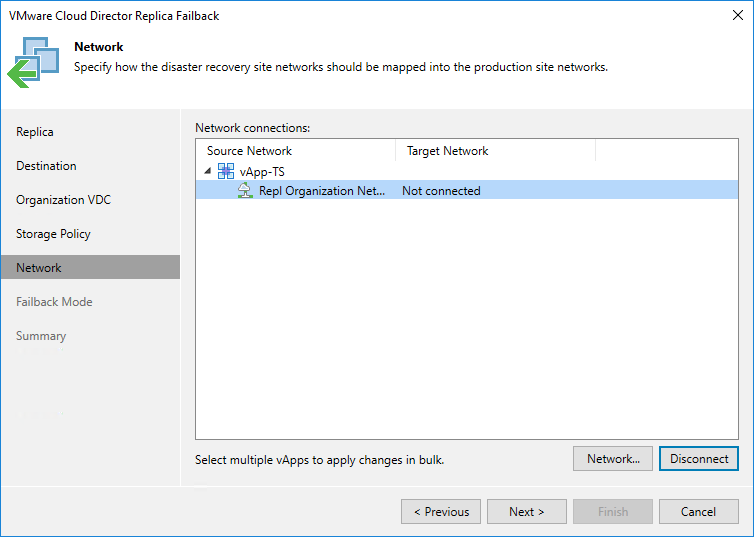Cancel the failback wizard
Viewport: 754px width, 537px height.
pyautogui.click(x=699, y=512)
